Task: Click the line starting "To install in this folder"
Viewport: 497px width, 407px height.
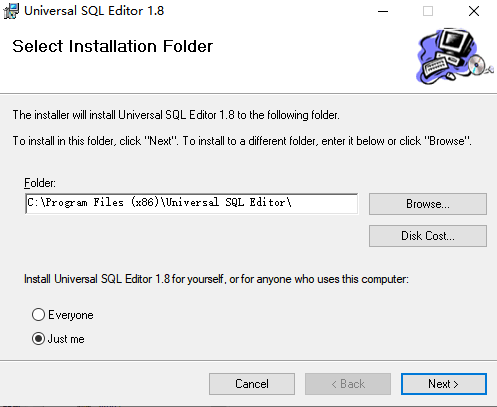Action: click(242, 141)
